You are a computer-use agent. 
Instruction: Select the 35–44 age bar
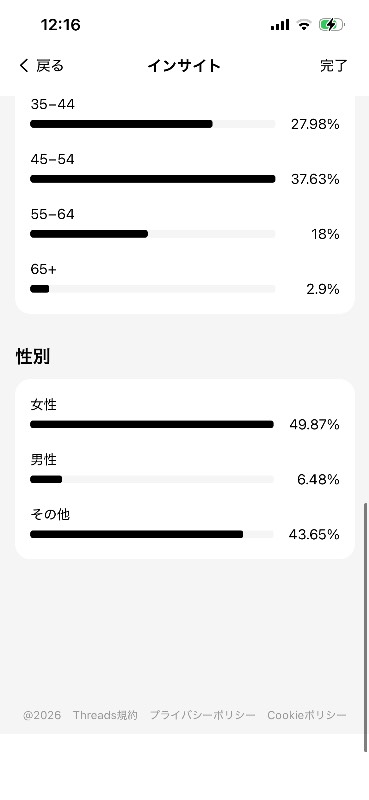(x=153, y=124)
